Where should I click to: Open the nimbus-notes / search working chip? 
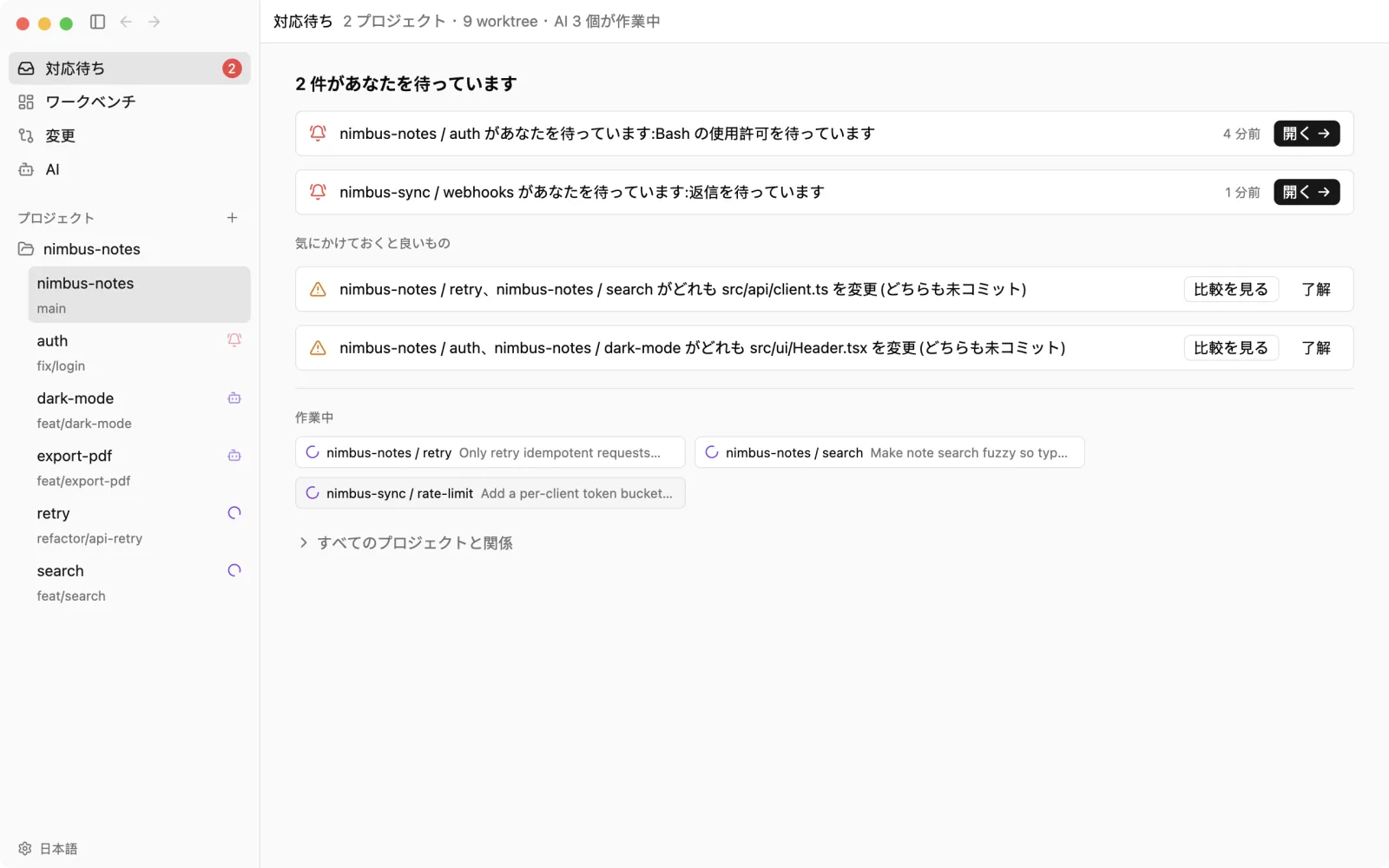click(890, 452)
